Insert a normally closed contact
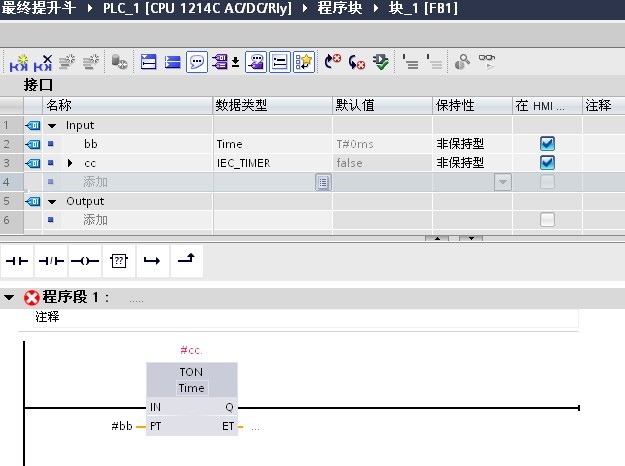Viewport: 625px width, 466px height. [x=51, y=261]
